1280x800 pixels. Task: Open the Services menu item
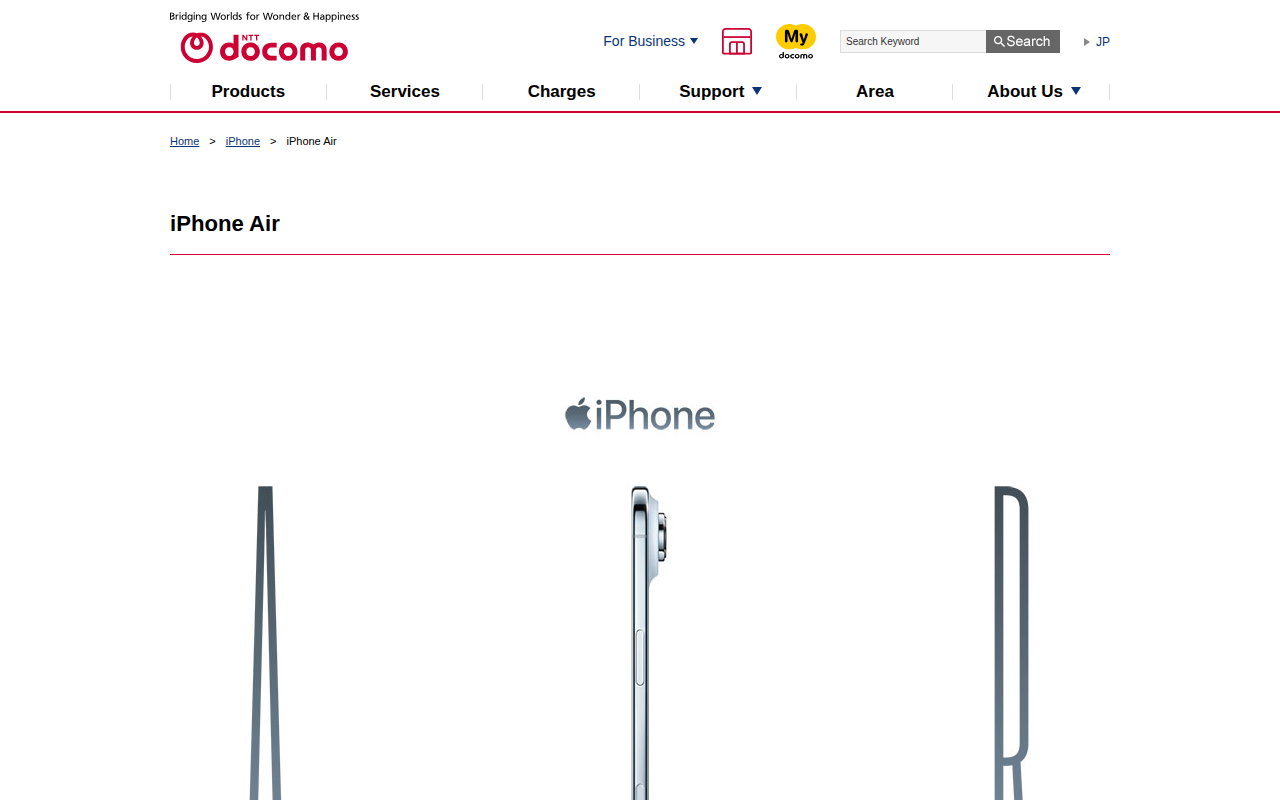pos(405,91)
